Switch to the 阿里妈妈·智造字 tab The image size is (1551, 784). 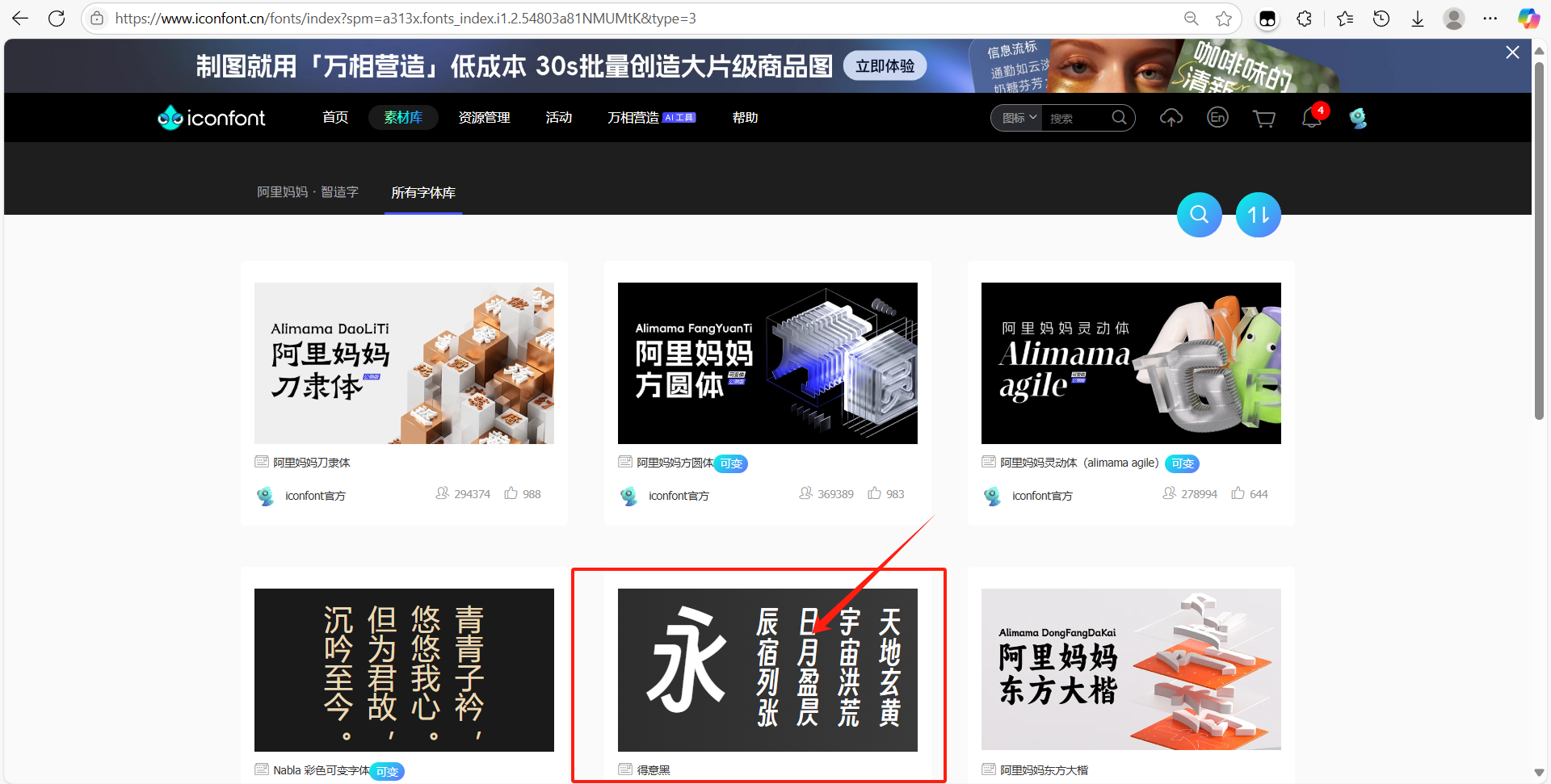tap(308, 192)
